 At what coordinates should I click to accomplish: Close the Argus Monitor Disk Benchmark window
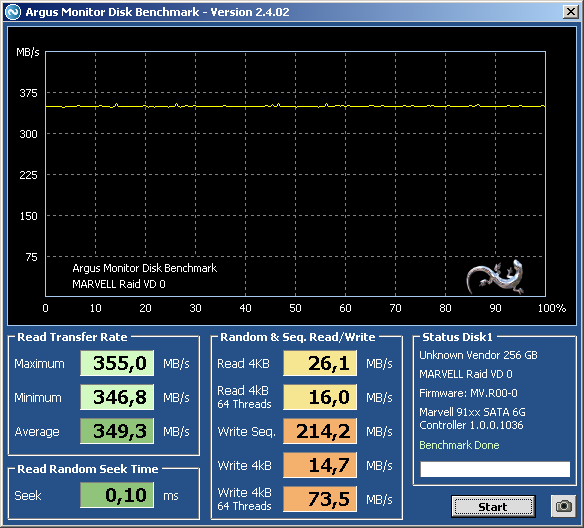571,12
